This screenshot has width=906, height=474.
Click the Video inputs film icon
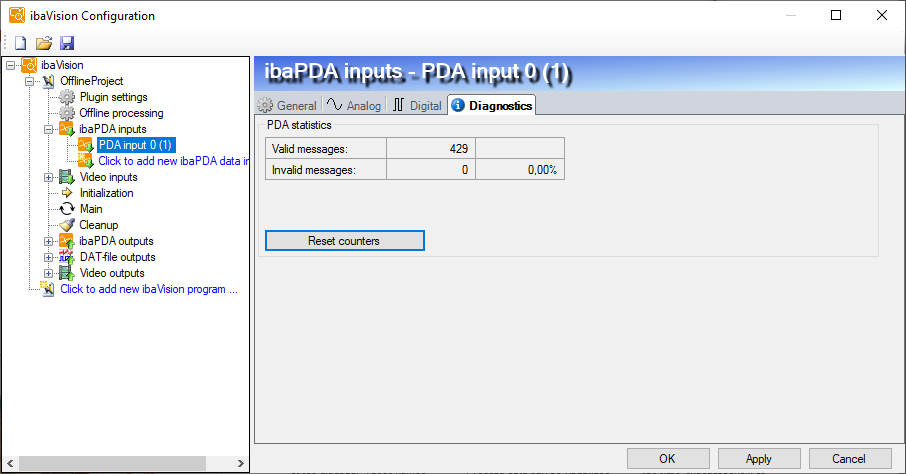pos(67,177)
